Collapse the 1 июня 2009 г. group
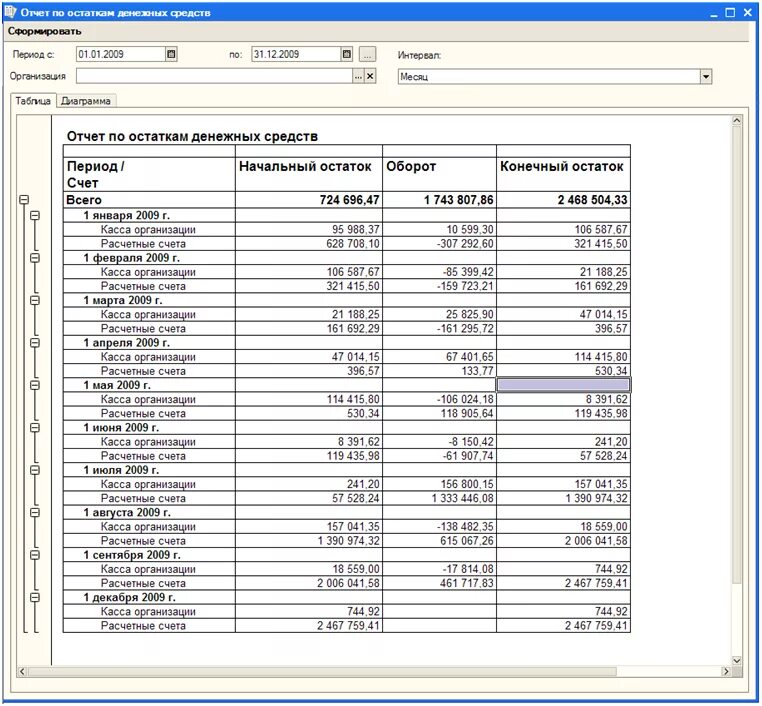 pos(35,428)
